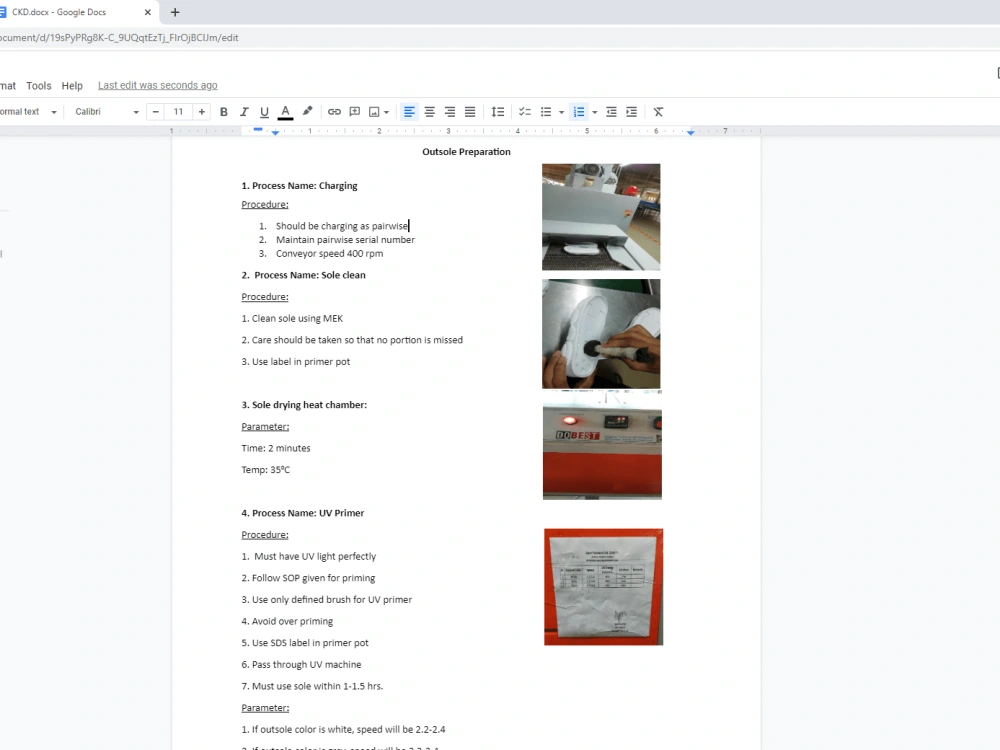Open version history via last edit link
The height and width of the screenshot is (750, 1000).
pos(157,85)
